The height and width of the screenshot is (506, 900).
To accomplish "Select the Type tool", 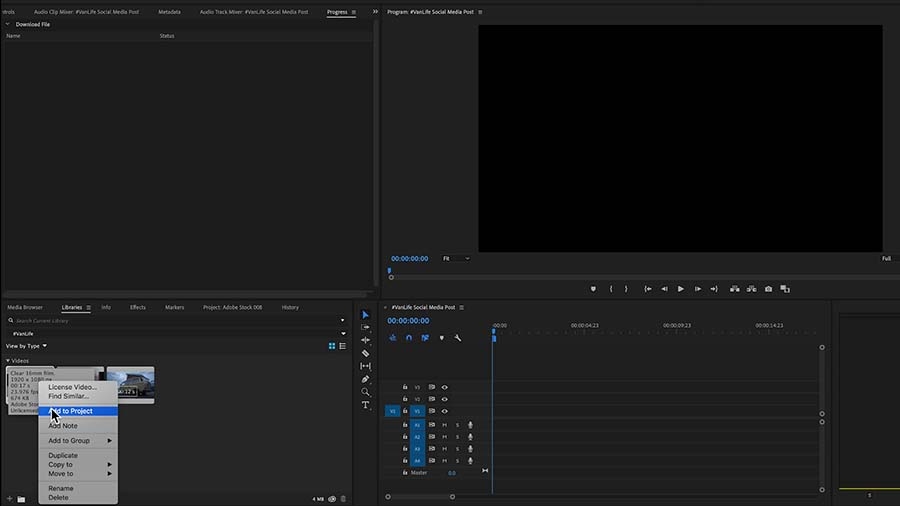I will point(365,405).
